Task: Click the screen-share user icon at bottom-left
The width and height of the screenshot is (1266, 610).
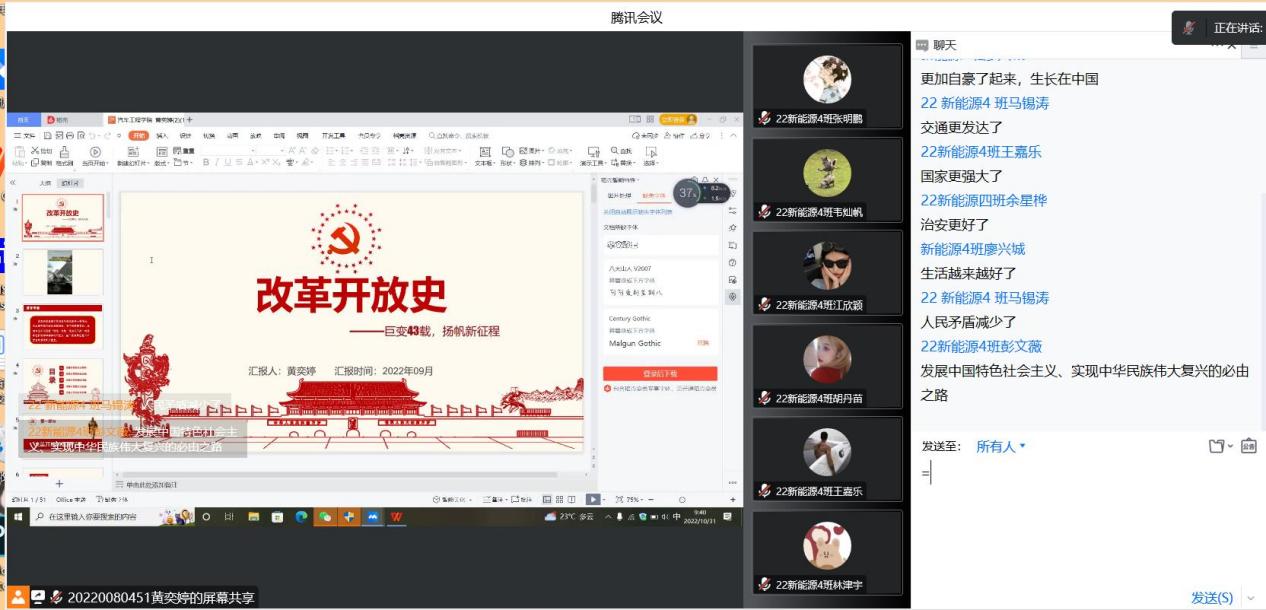Action: coord(17,597)
